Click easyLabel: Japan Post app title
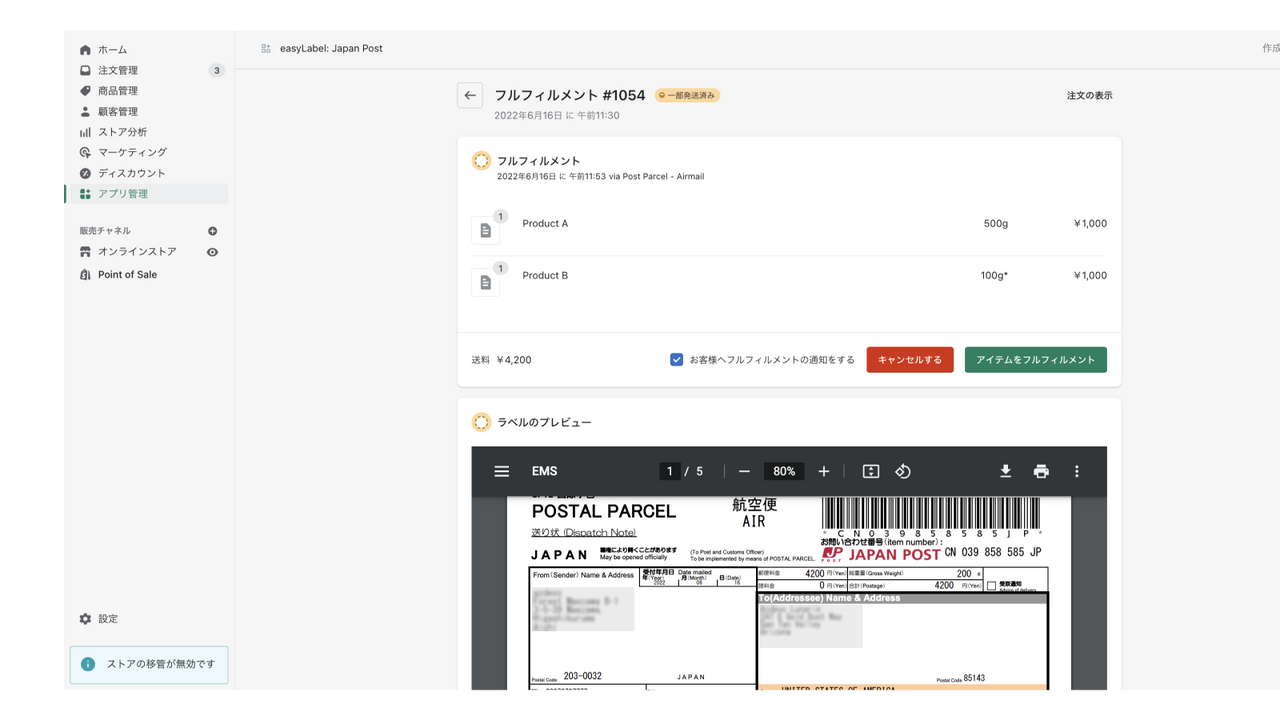 pos(331,48)
